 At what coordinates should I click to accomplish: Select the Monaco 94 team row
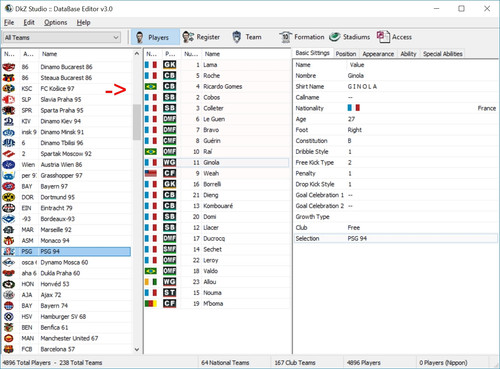[x=67, y=240]
